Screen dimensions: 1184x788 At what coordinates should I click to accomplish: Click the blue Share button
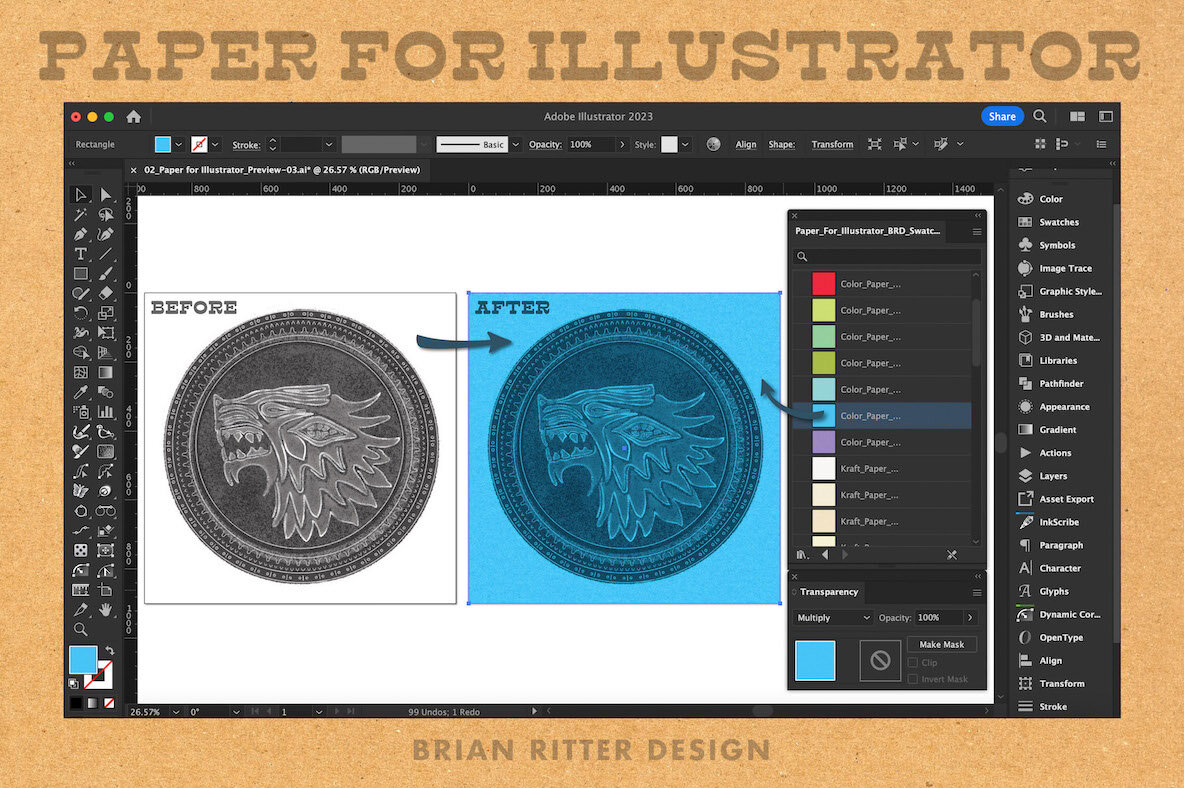(x=1002, y=116)
